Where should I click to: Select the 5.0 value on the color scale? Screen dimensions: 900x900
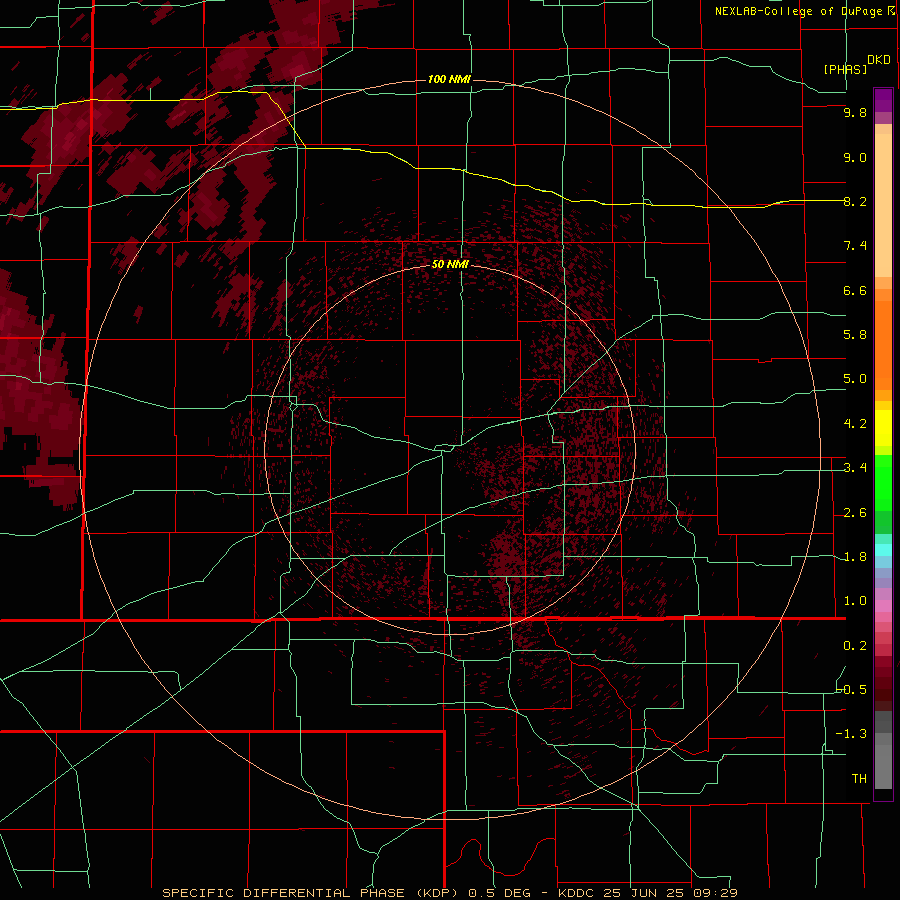tap(855, 379)
